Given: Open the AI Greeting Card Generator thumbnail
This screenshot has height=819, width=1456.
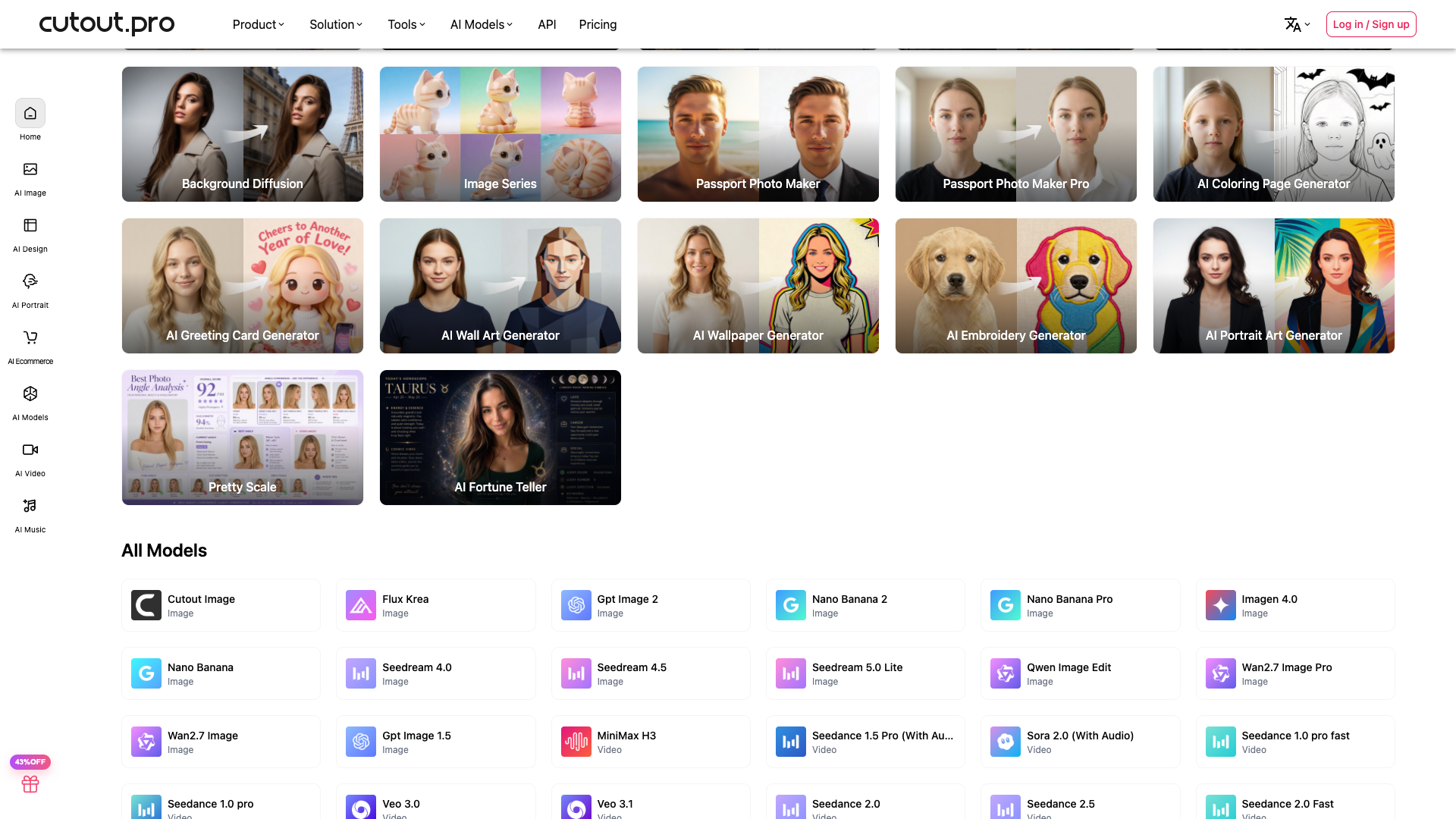Looking at the screenshot, I should coord(243,286).
